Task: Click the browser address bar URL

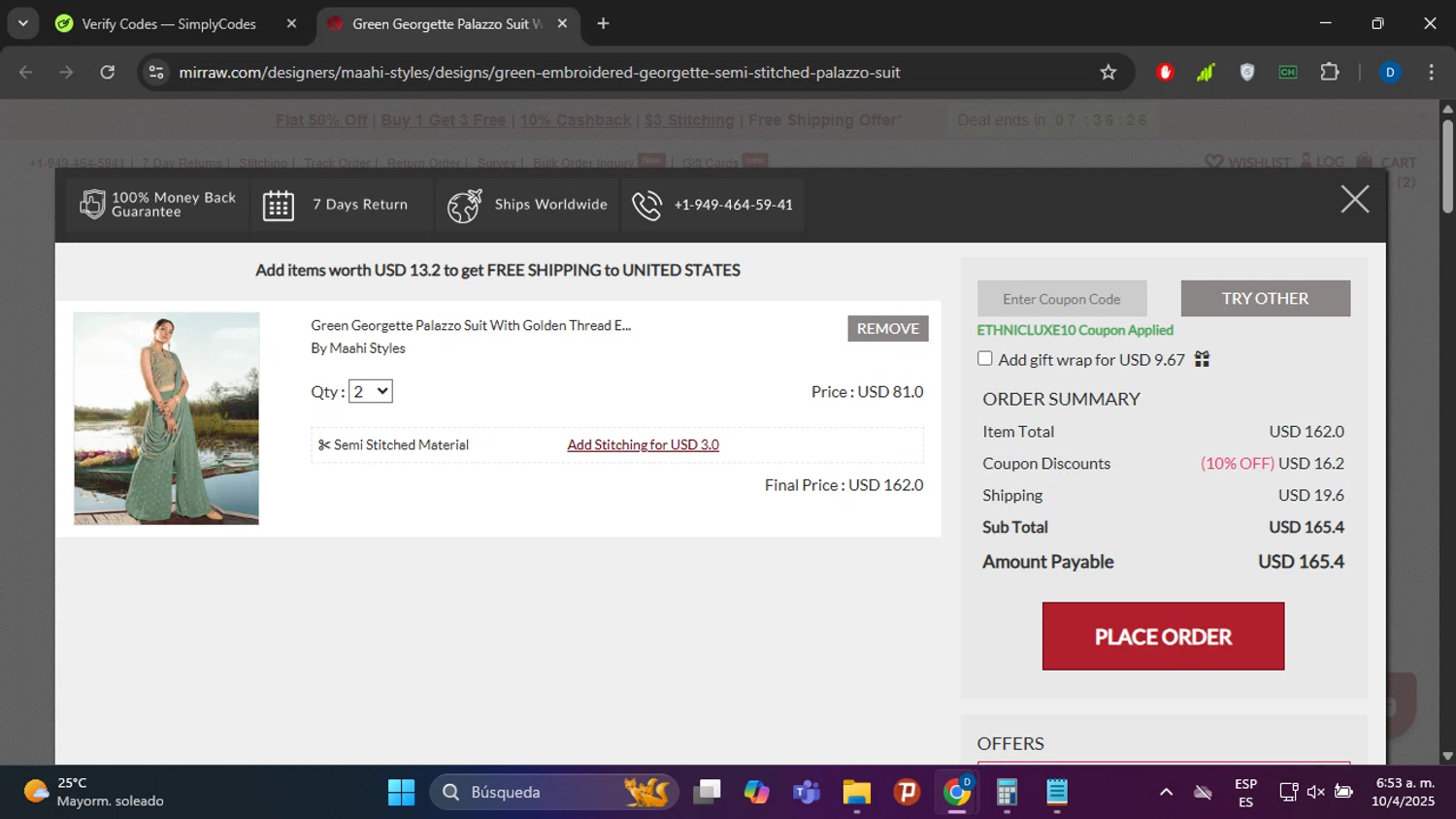Action: click(x=539, y=72)
